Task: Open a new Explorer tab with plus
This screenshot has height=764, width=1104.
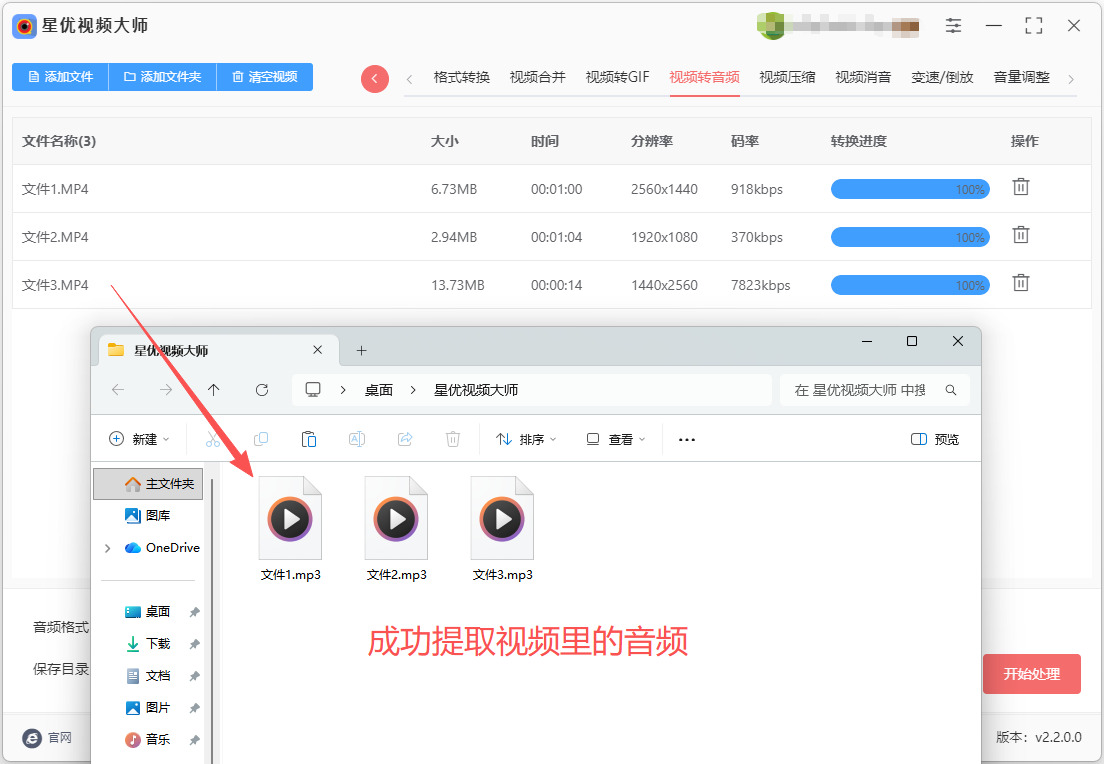Action: (x=361, y=351)
